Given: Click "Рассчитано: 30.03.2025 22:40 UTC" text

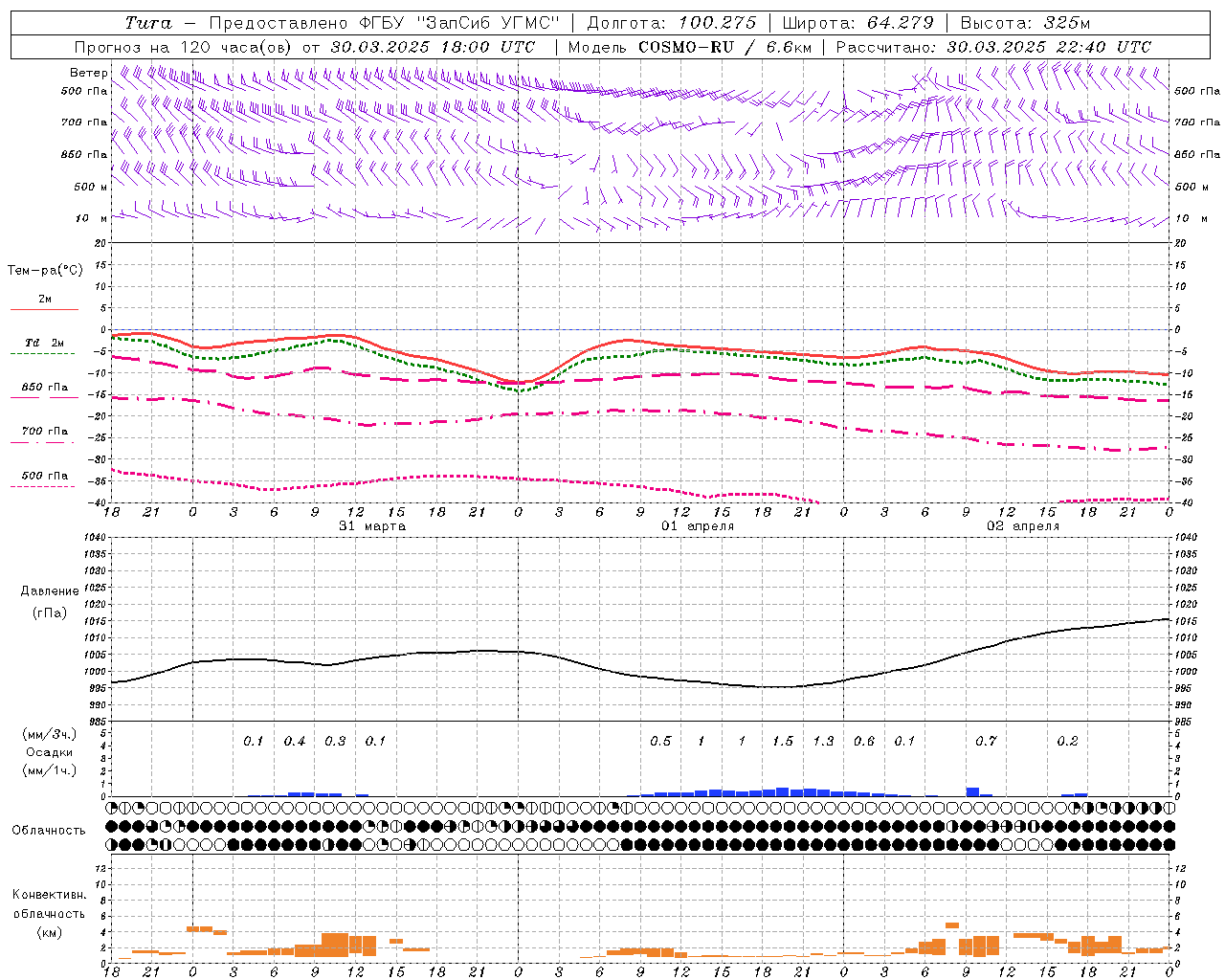Looking at the screenshot, I should click(x=993, y=47).
